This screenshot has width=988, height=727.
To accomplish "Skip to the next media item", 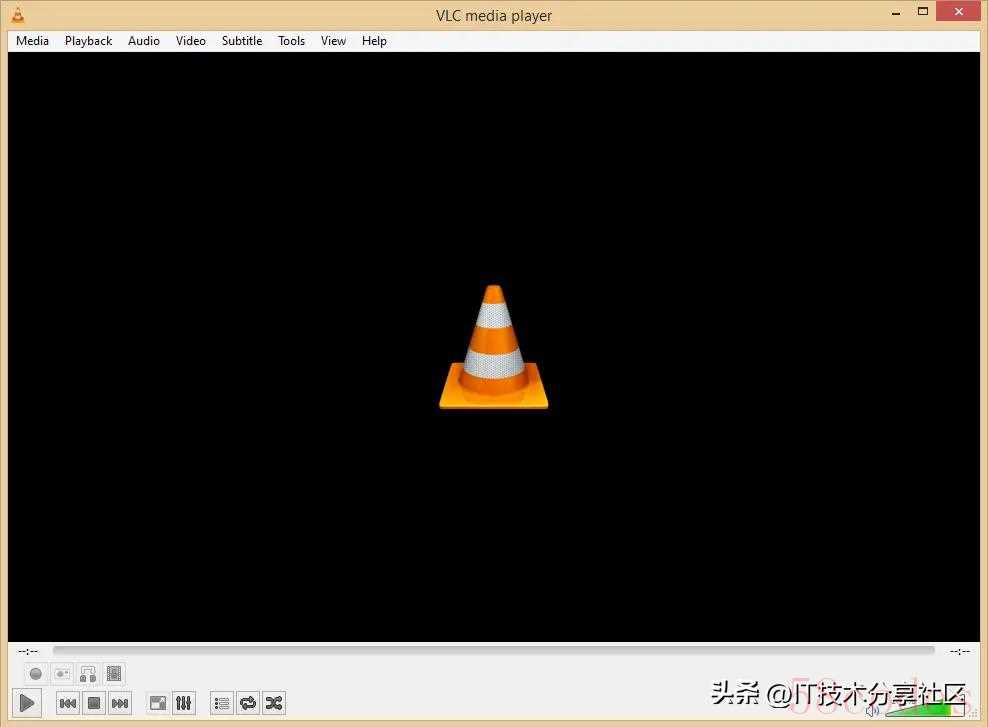I will 120,703.
